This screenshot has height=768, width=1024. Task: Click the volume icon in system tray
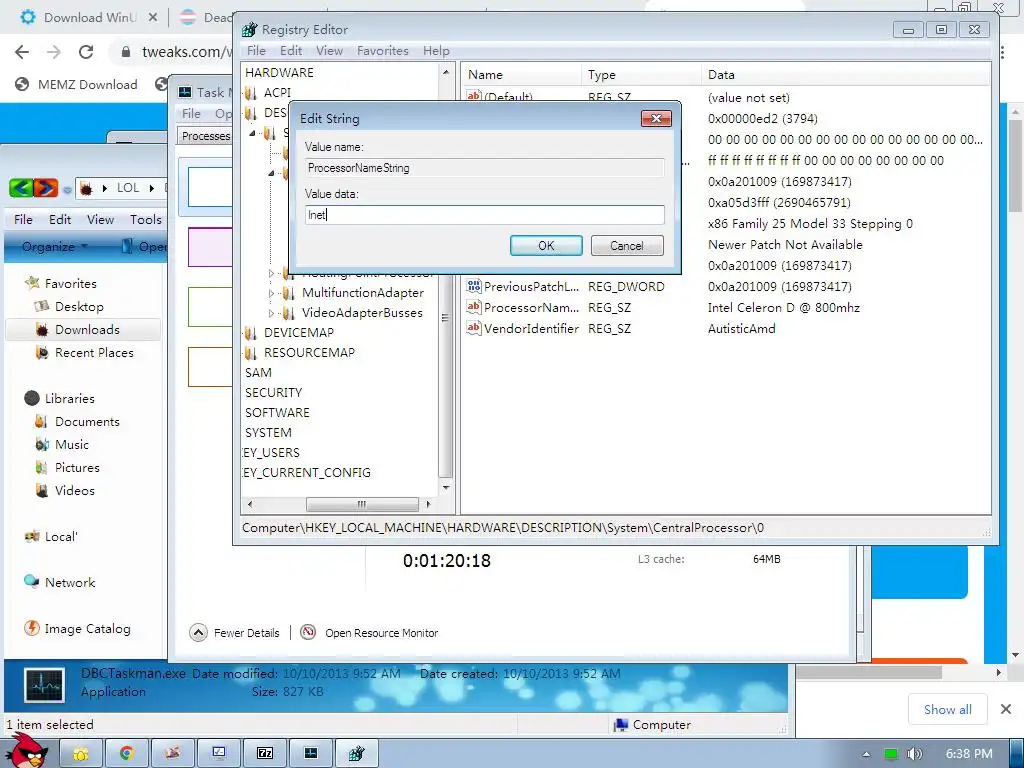pyautogui.click(x=914, y=754)
